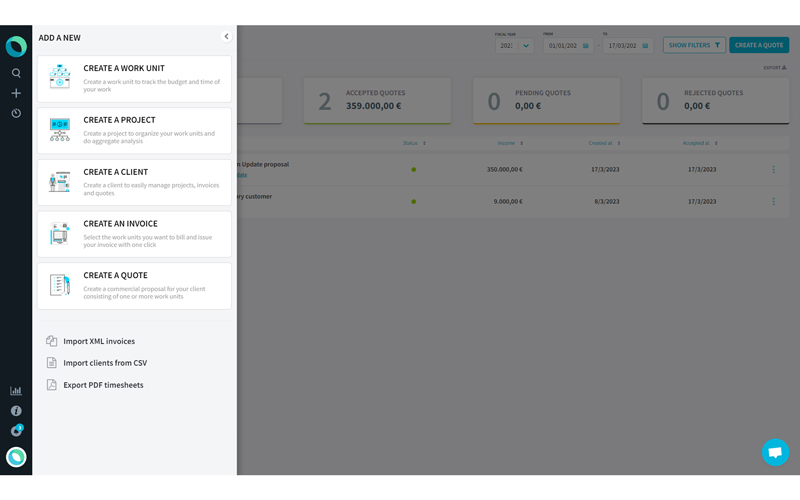The height and width of the screenshot is (500, 800).
Task: Open the notifications rocket icon with badge
Action: point(16,431)
